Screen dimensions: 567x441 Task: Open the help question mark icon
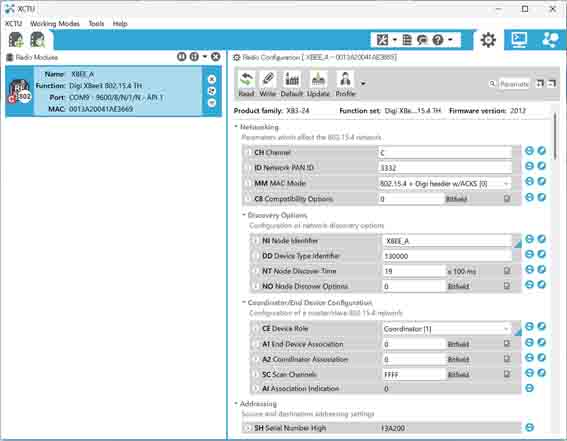(438, 40)
